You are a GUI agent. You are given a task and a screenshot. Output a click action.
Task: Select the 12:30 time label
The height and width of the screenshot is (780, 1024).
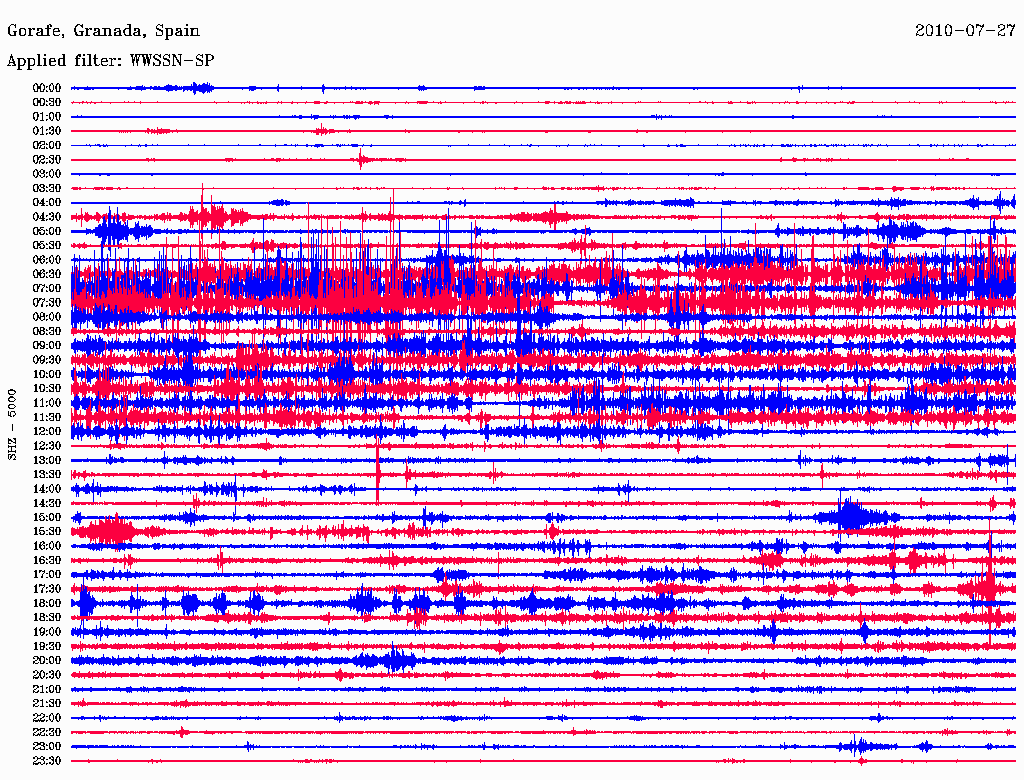tap(46, 446)
